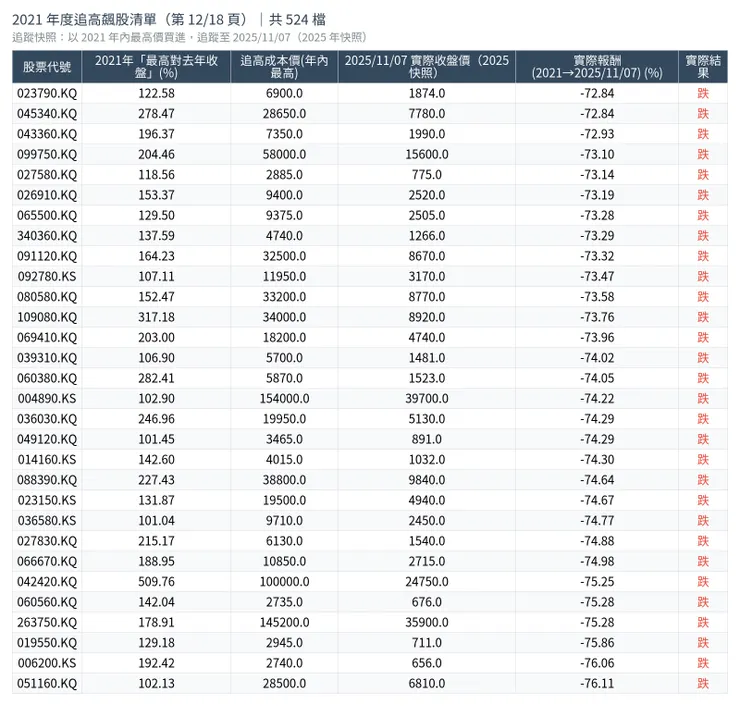Click the 2025/11/07 實際收盤價 column header
The image size is (740, 706).
(427, 67)
